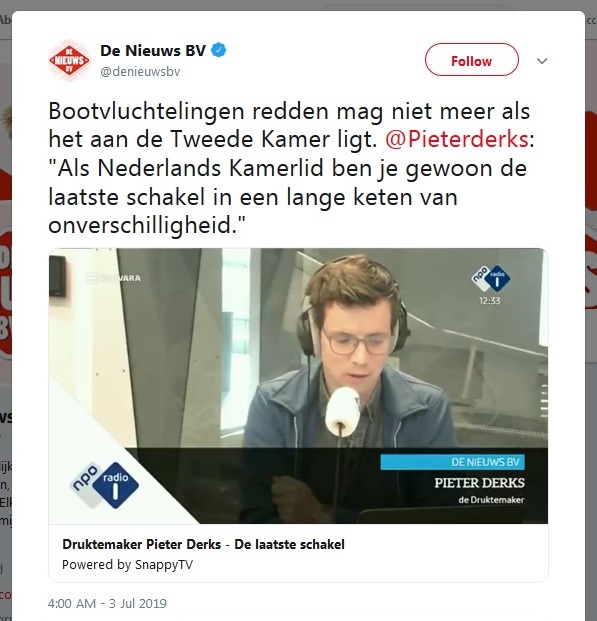
Task: Click the blue verified badge icon
Action: click(218, 50)
